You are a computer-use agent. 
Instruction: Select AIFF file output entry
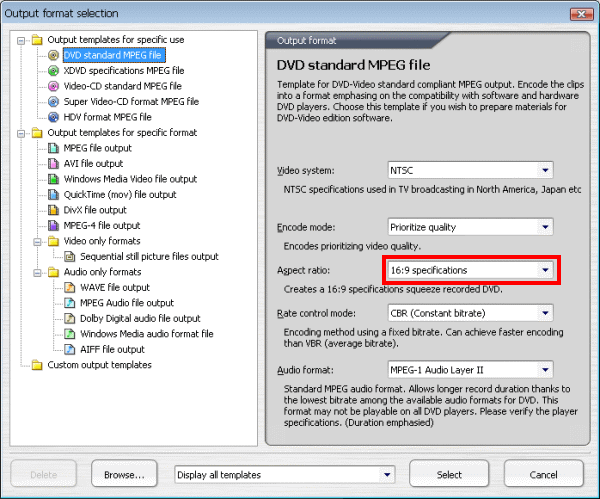click(x=112, y=349)
